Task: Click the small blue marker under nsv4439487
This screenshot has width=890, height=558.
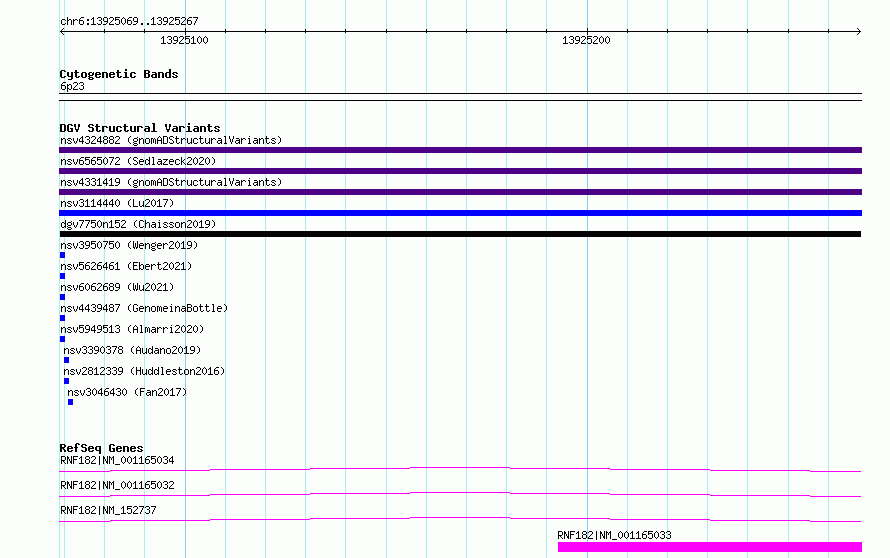Action: tap(62, 318)
